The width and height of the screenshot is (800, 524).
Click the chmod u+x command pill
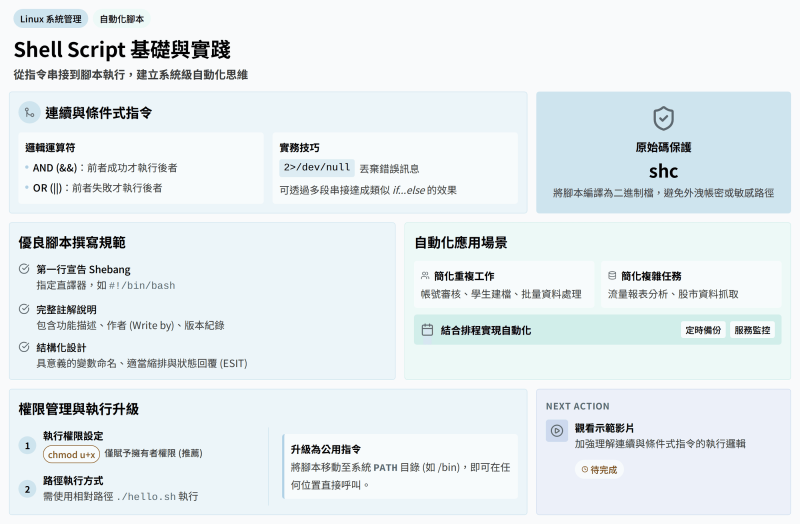pos(71,454)
